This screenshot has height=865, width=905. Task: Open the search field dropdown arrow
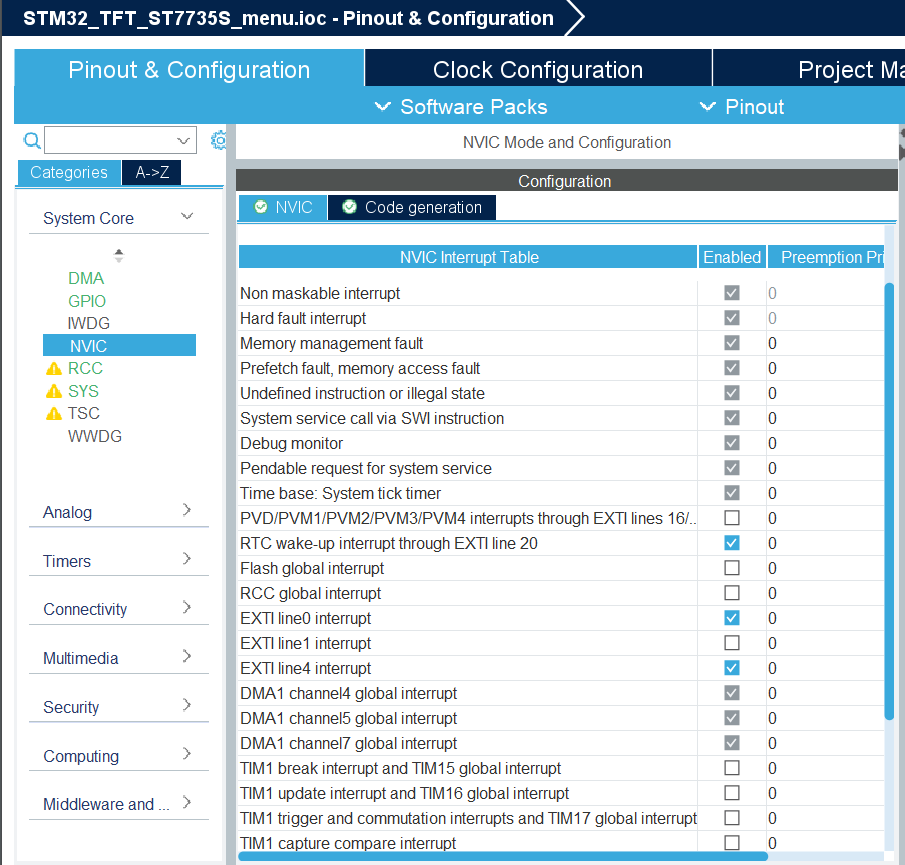(x=184, y=140)
